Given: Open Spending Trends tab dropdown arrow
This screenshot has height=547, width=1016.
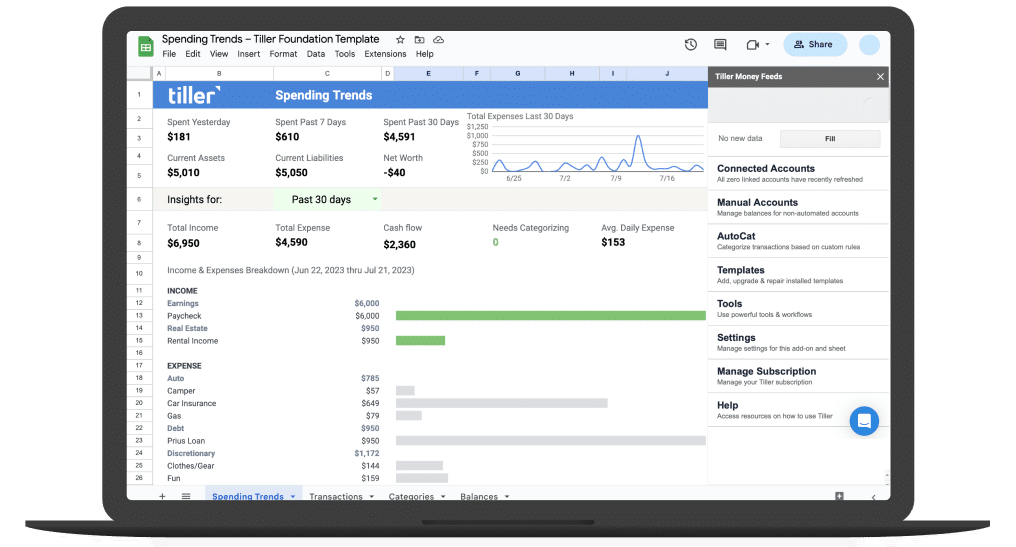Looking at the screenshot, I should (x=293, y=496).
